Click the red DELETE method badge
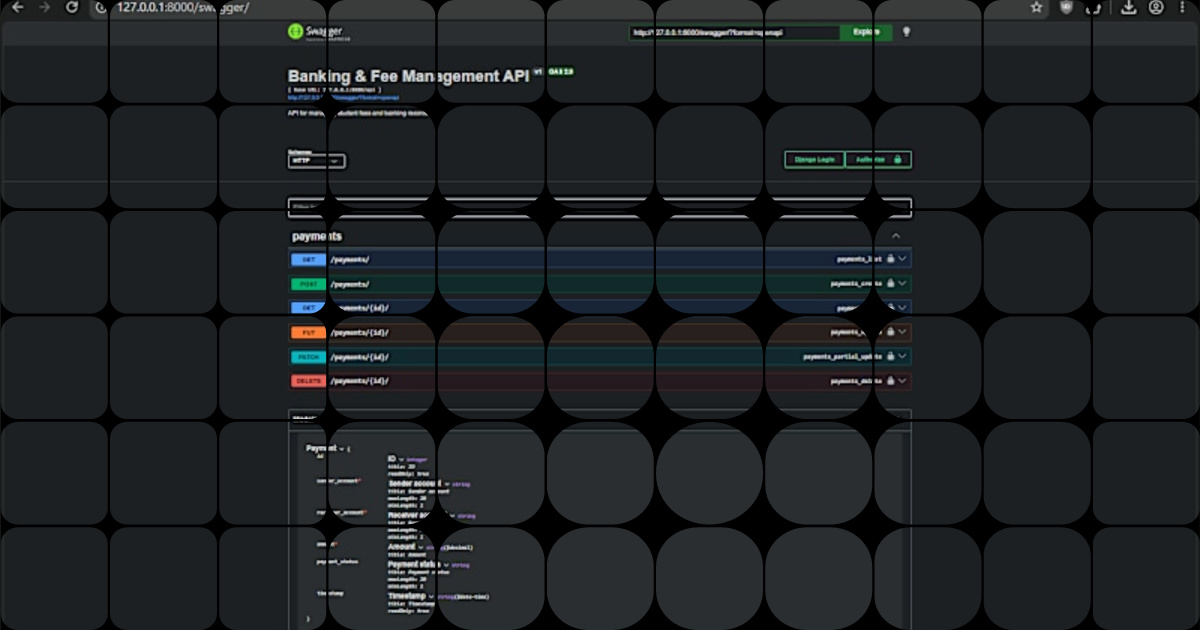This screenshot has height=630, width=1200. (308, 381)
